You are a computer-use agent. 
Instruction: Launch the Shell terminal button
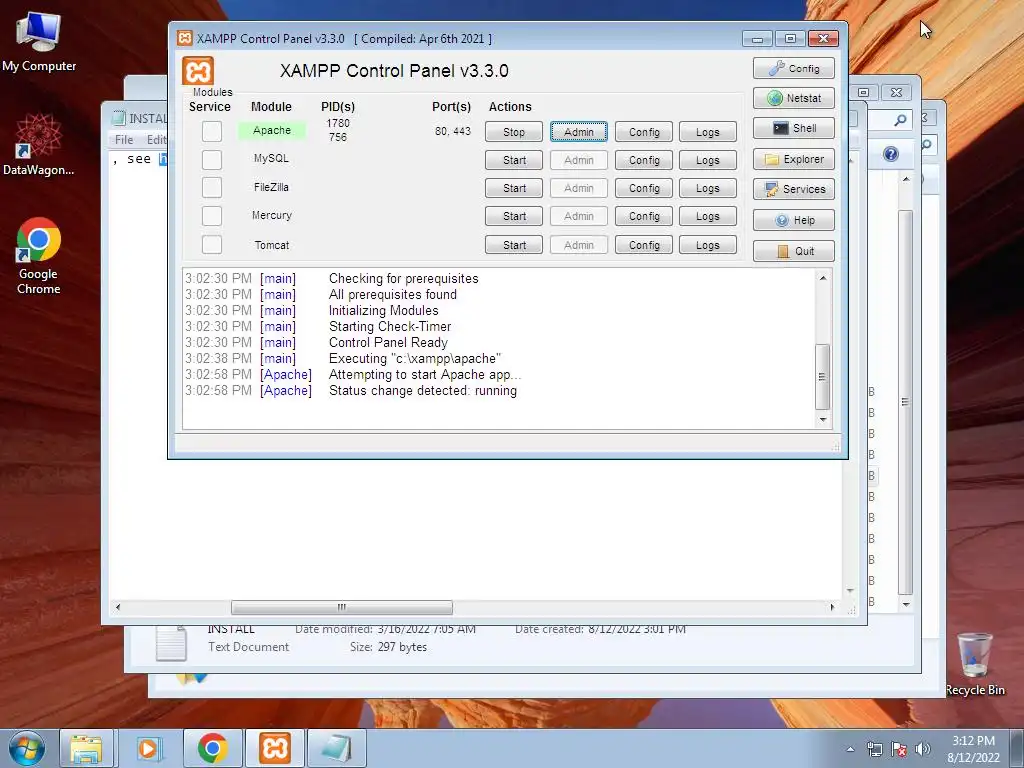[x=793, y=128]
